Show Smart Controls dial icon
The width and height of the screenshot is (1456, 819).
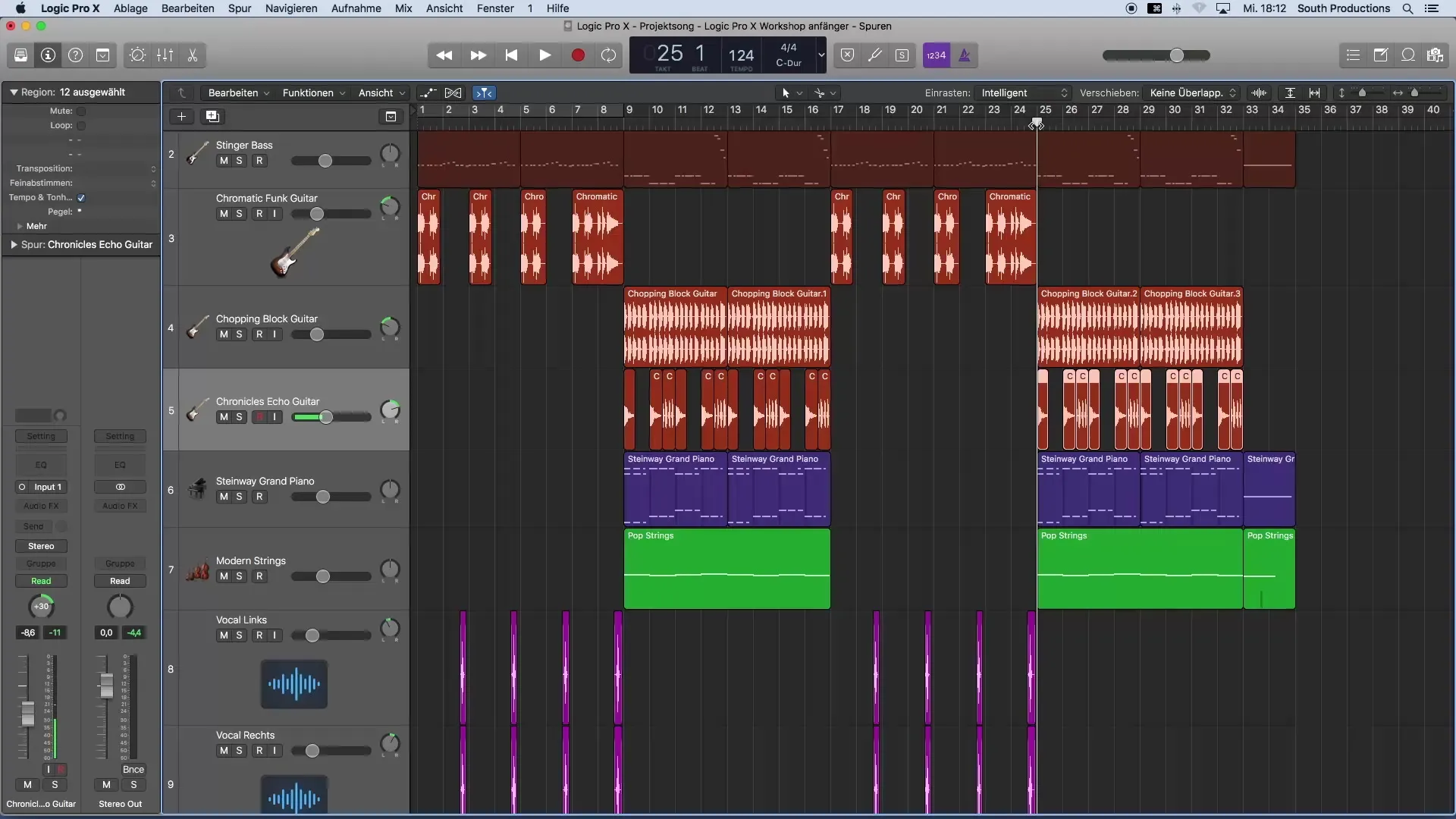137,55
